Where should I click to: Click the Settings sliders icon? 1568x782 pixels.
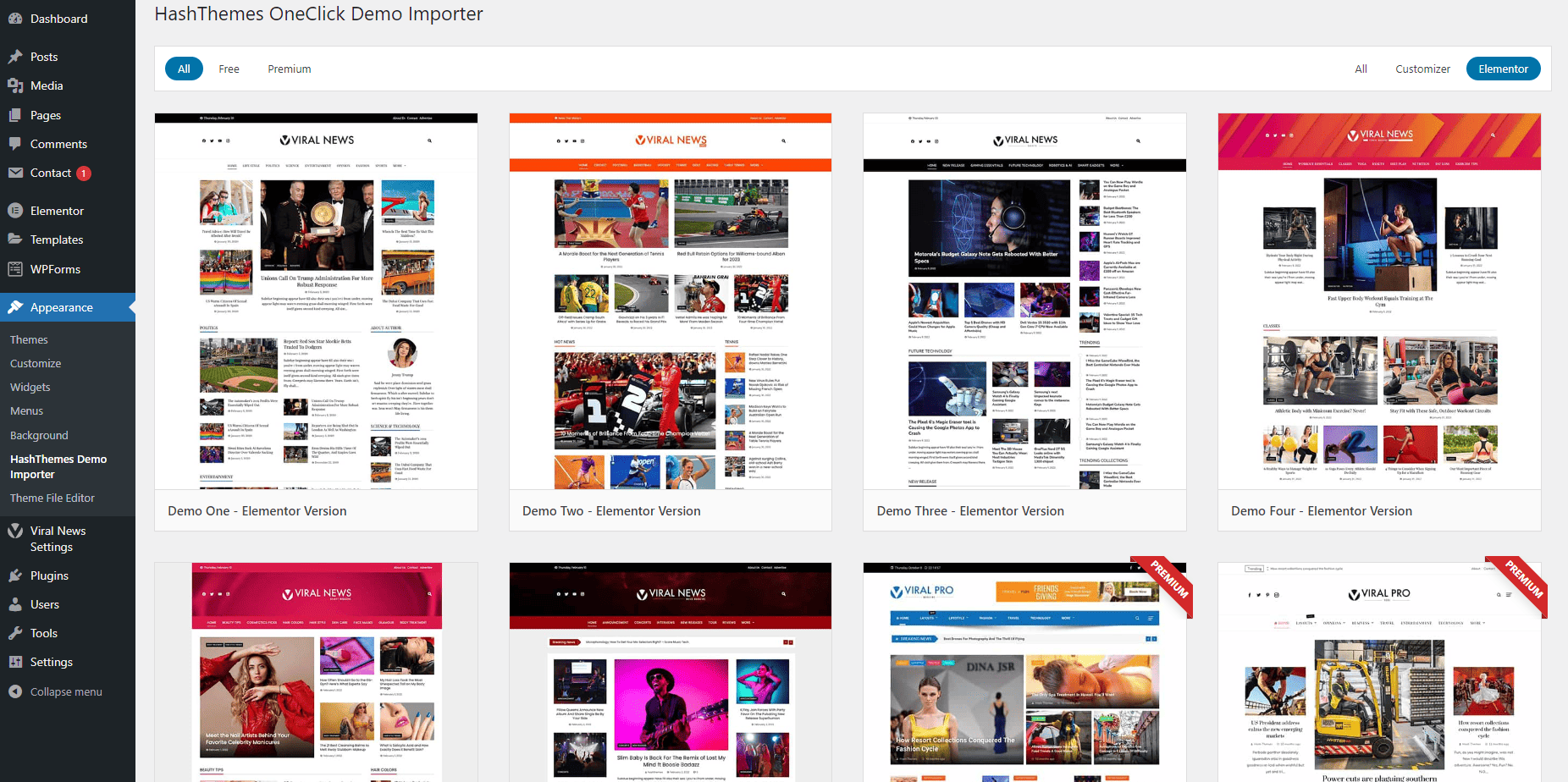[15, 662]
